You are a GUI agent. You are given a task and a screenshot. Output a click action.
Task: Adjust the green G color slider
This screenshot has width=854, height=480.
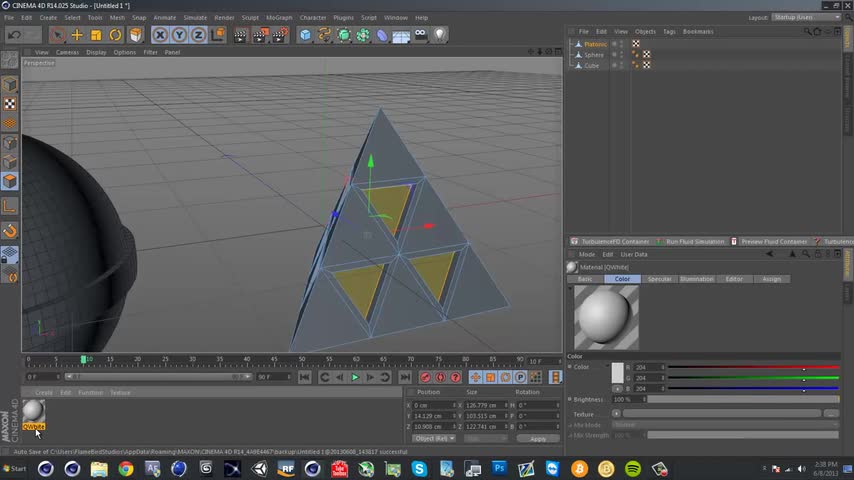(753, 378)
